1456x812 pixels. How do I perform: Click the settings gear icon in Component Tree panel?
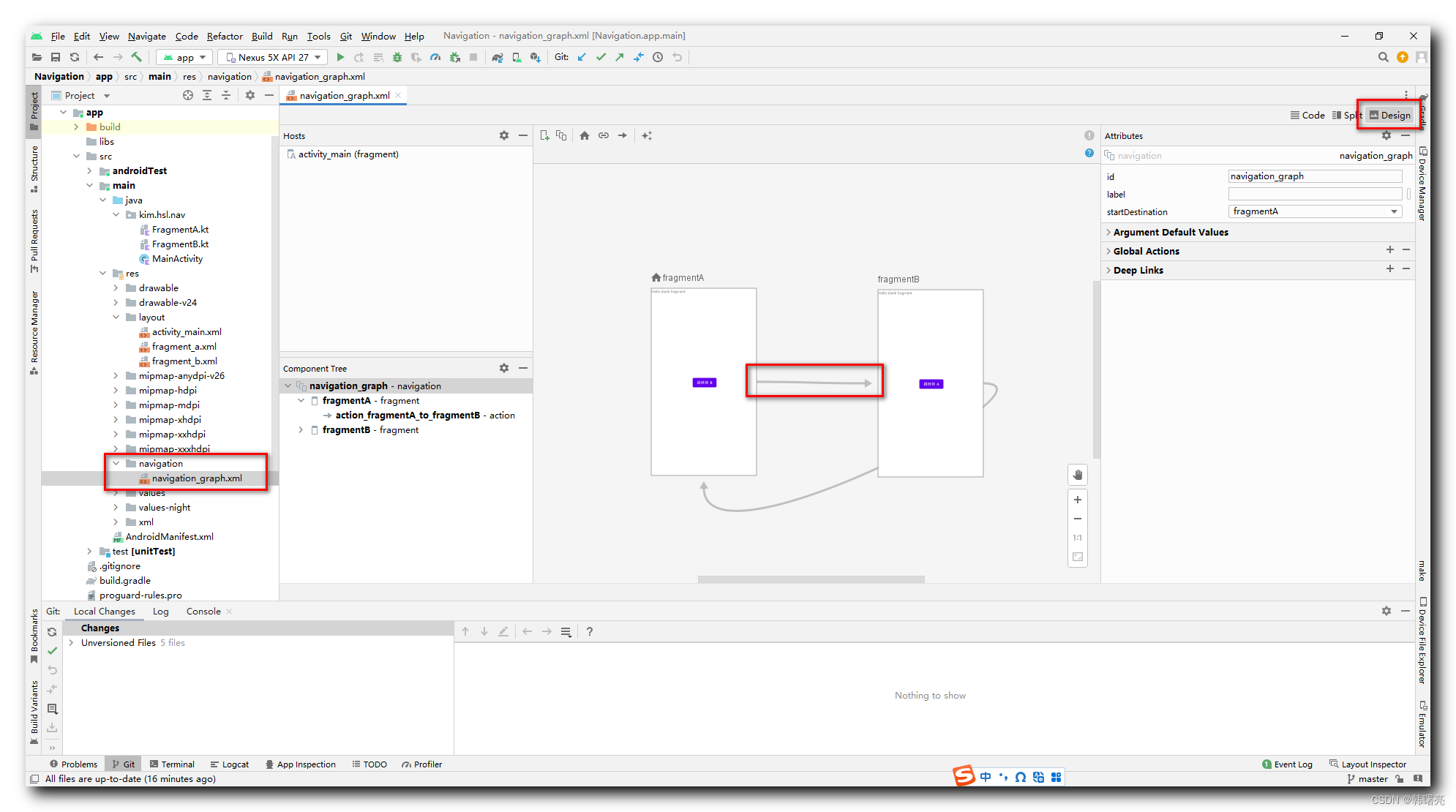(x=504, y=367)
